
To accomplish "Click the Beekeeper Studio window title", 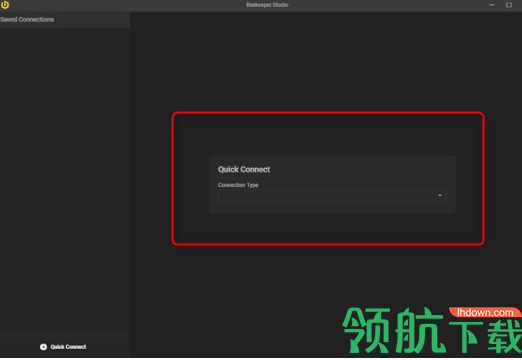I will (x=267, y=5).
